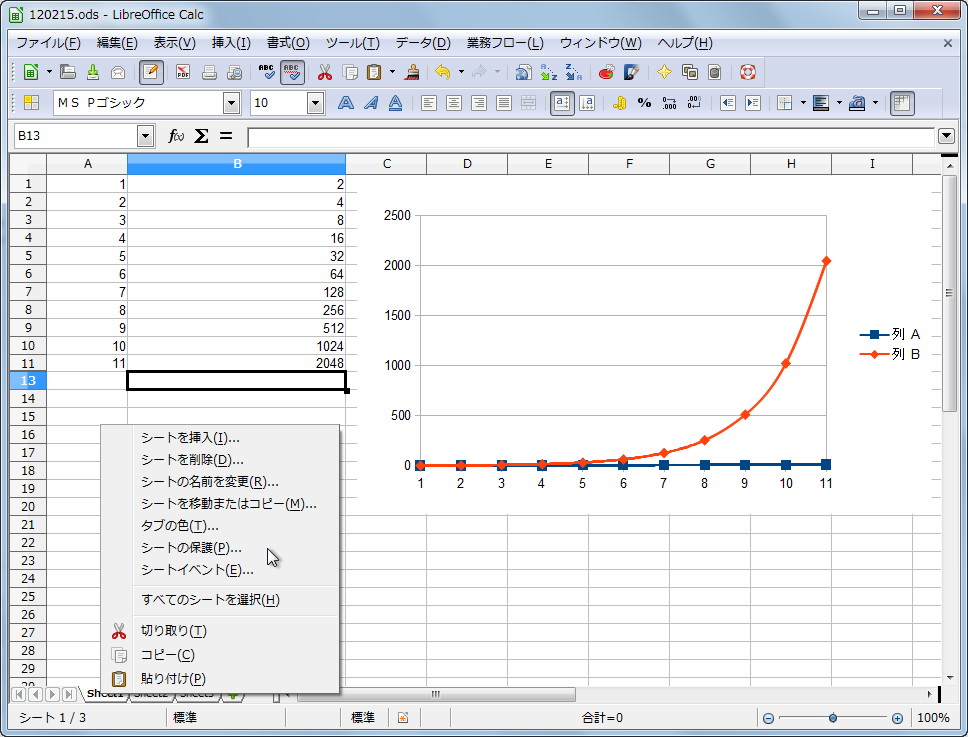Click the New spreadsheet icon
Viewport: 968px width, 737px height.
pyautogui.click(x=30, y=72)
